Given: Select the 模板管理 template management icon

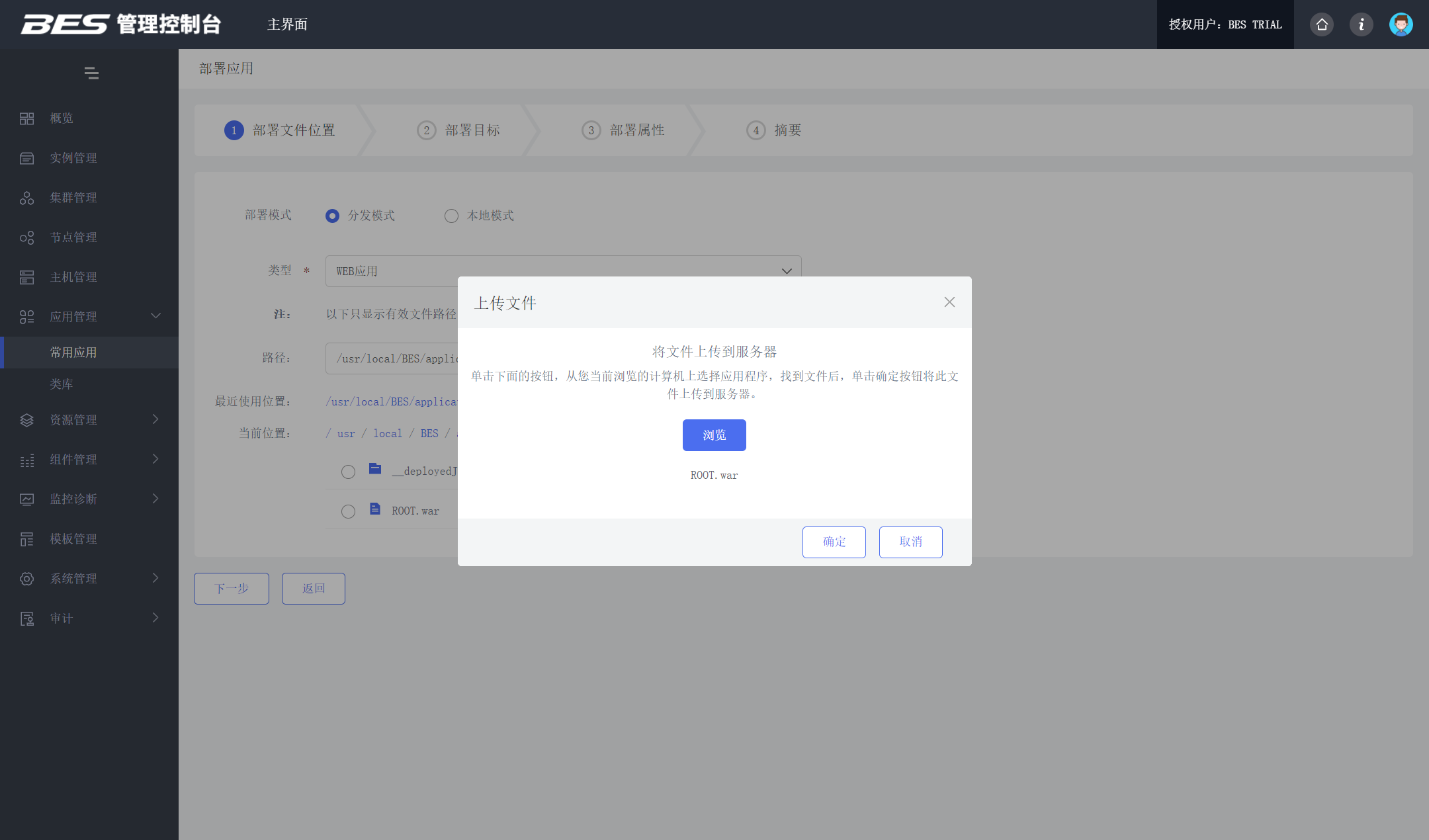Looking at the screenshot, I should point(27,538).
